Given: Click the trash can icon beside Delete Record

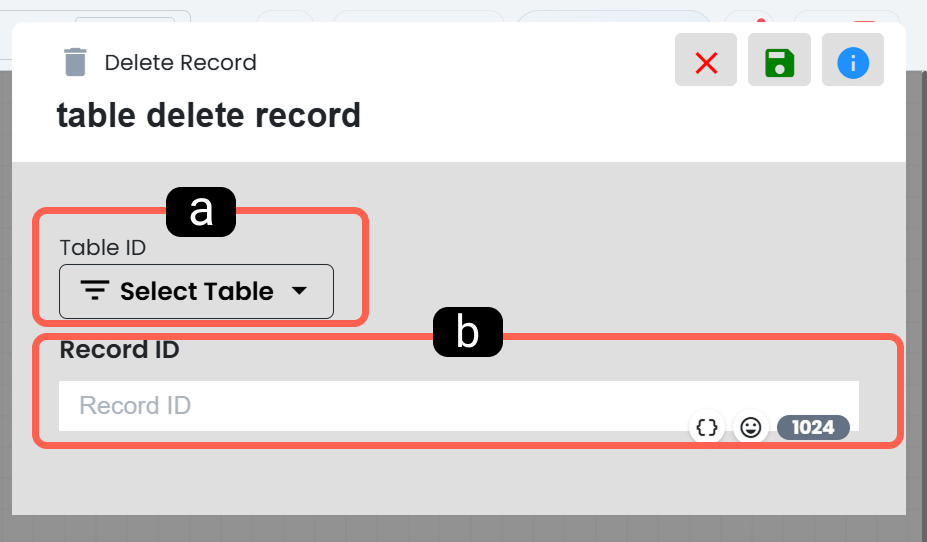Looking at the screenshot, I should [75, 62].
